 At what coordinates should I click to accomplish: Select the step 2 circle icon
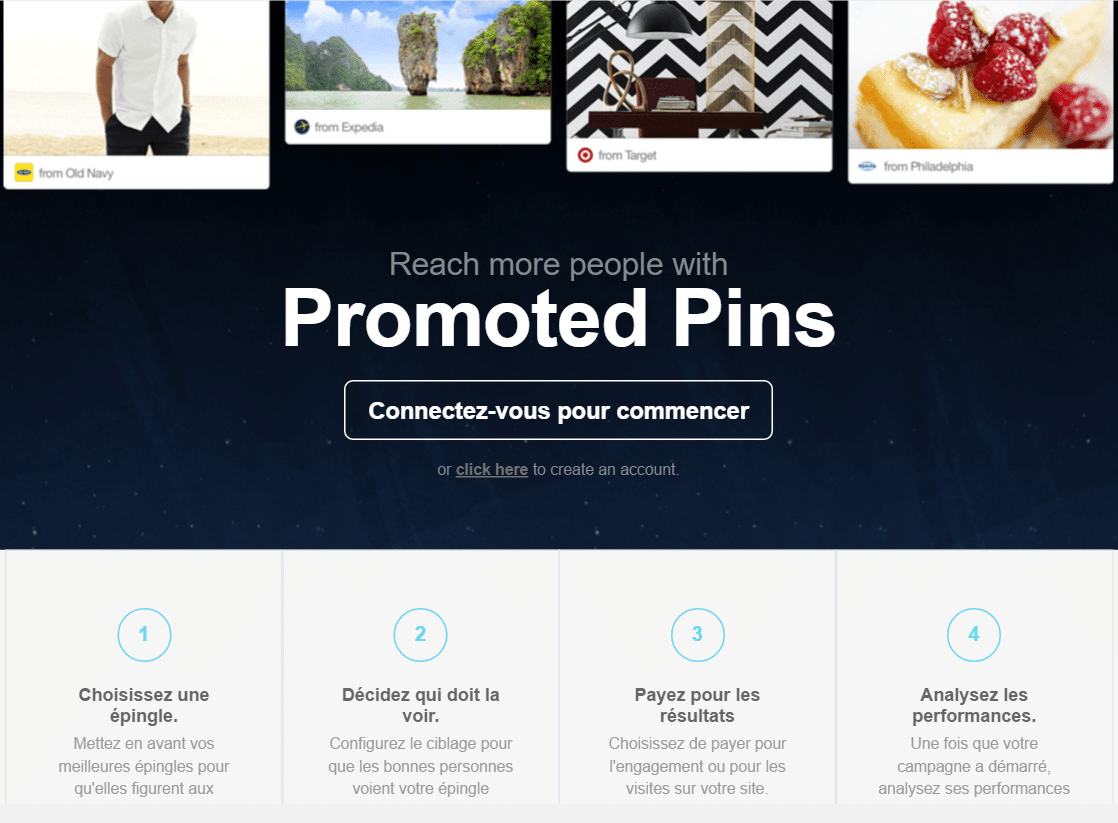pyautogui.click(x=421, y=634)
